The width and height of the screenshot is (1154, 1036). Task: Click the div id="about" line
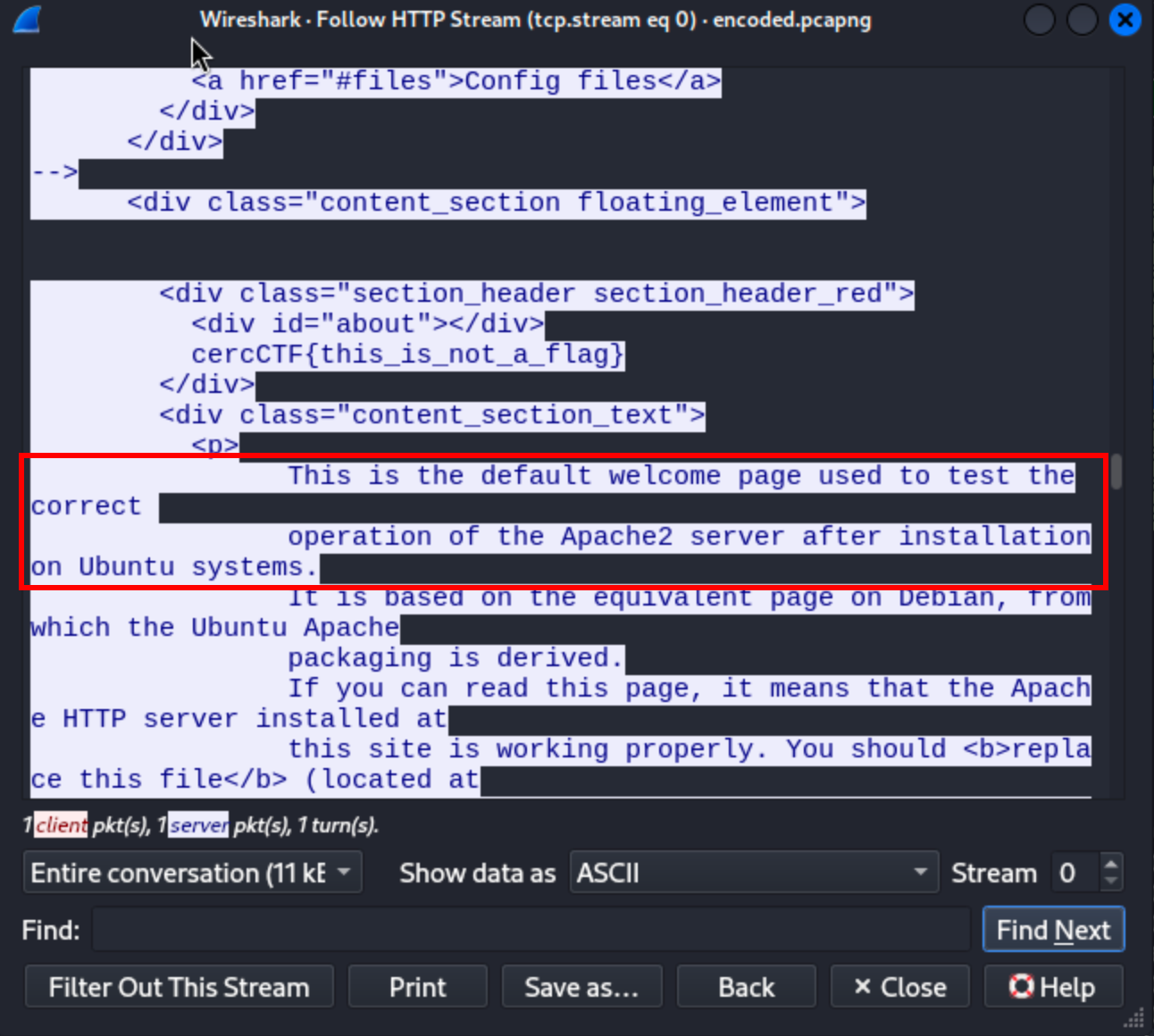[367, 324]
